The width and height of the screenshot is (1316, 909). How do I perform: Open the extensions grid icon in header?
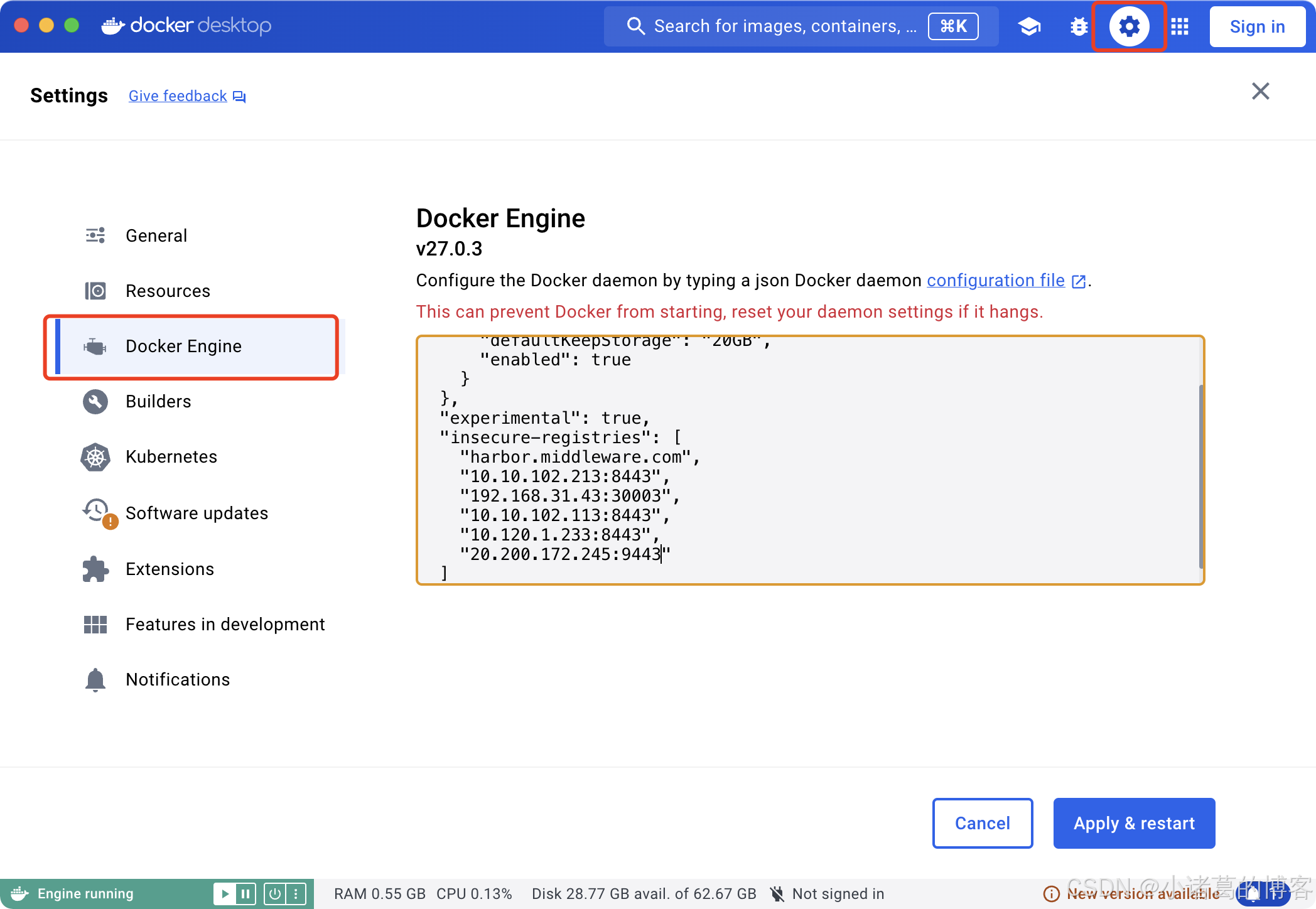pyautogui.click(x=1180, y=26)
